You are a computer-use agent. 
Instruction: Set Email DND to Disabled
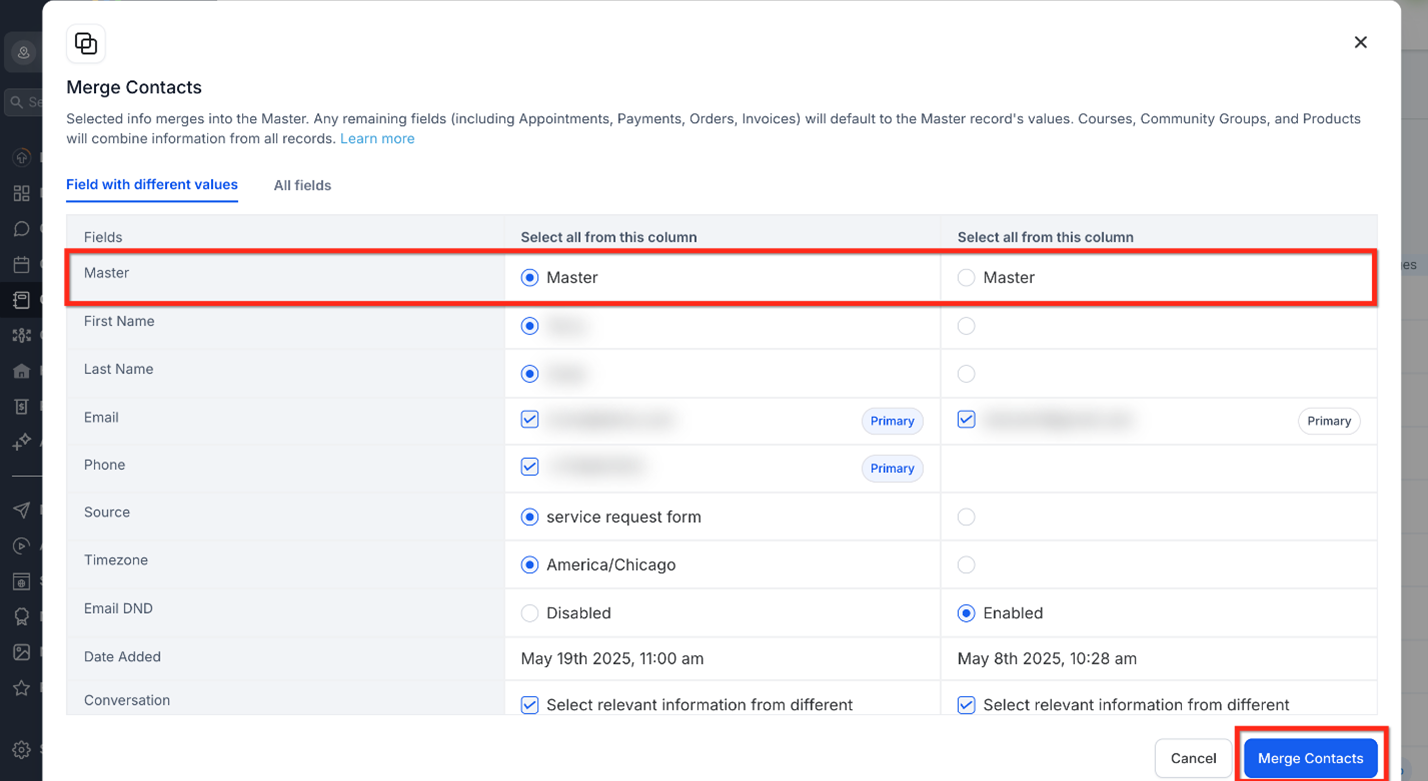[x=530, y=613]
